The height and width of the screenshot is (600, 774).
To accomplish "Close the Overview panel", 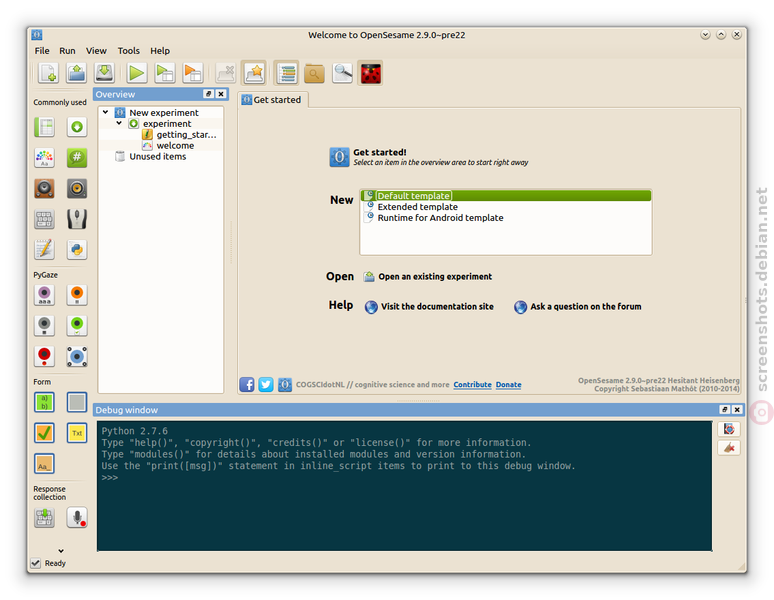I will click(221, 94).
